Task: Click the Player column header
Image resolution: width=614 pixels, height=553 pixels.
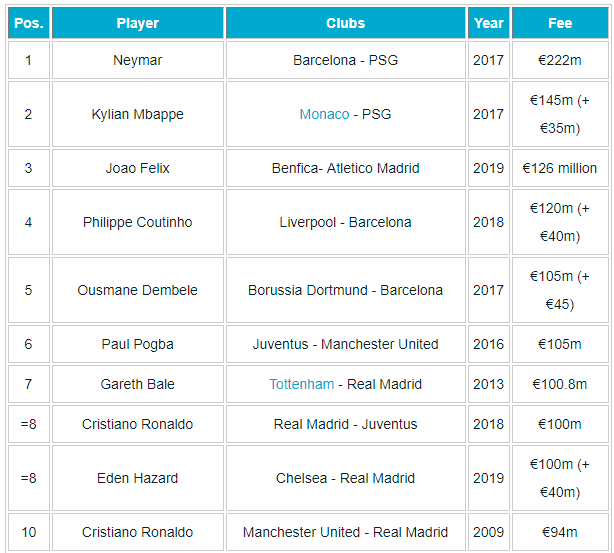Action: (x=137, y=23)
